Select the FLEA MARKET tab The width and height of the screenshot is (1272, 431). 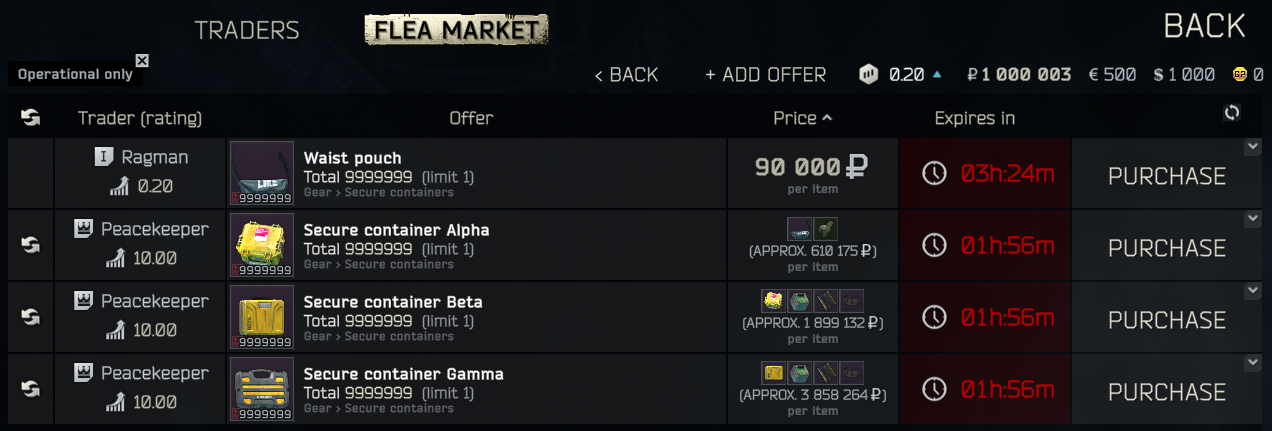point(456,30)
